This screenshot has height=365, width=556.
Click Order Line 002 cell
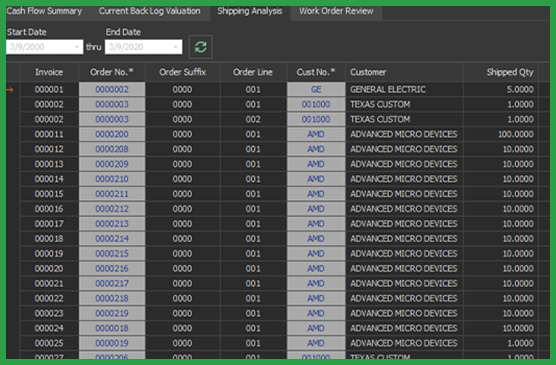point(253,119)
